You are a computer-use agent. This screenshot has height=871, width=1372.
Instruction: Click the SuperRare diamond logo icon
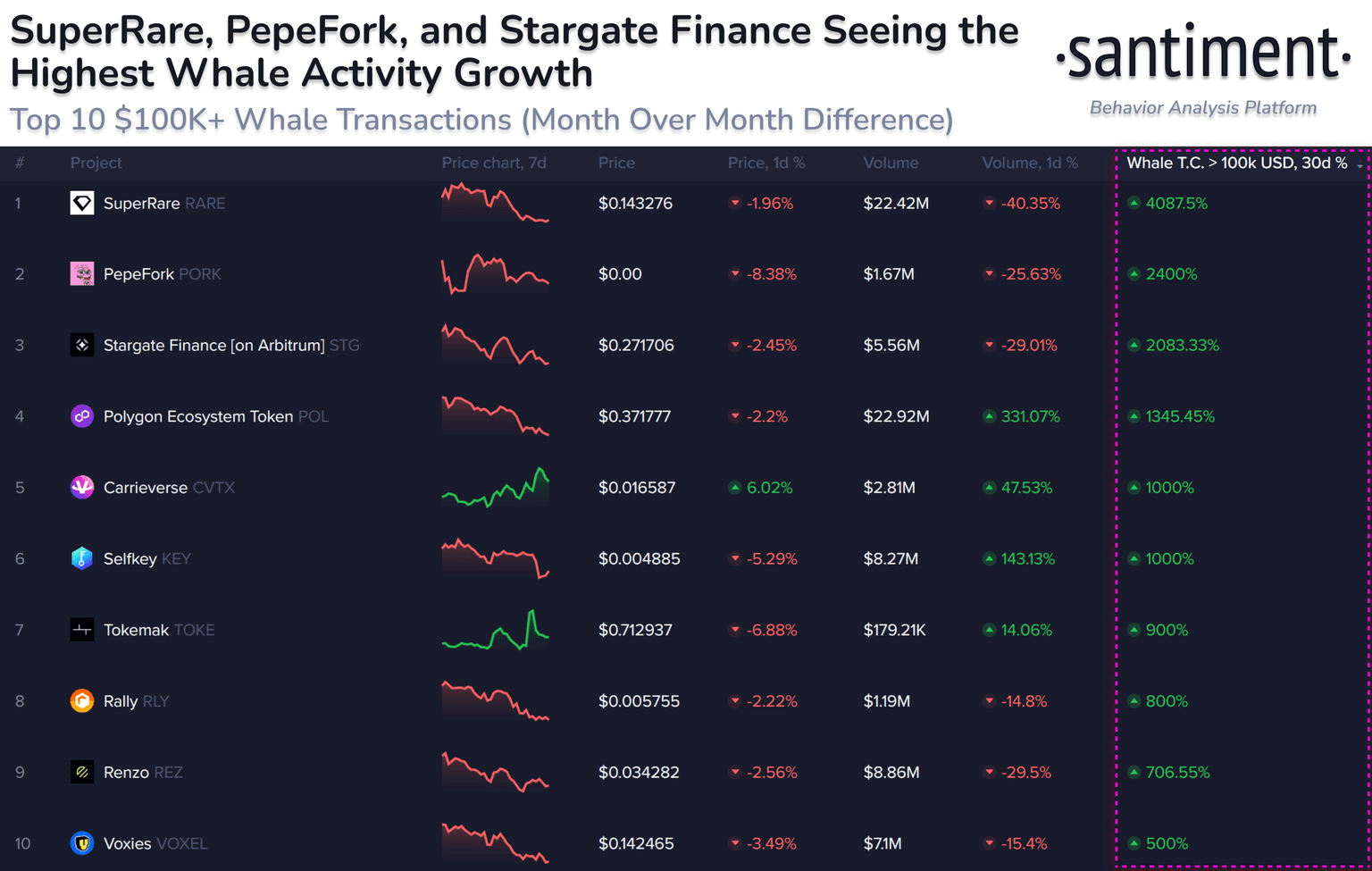82,203
